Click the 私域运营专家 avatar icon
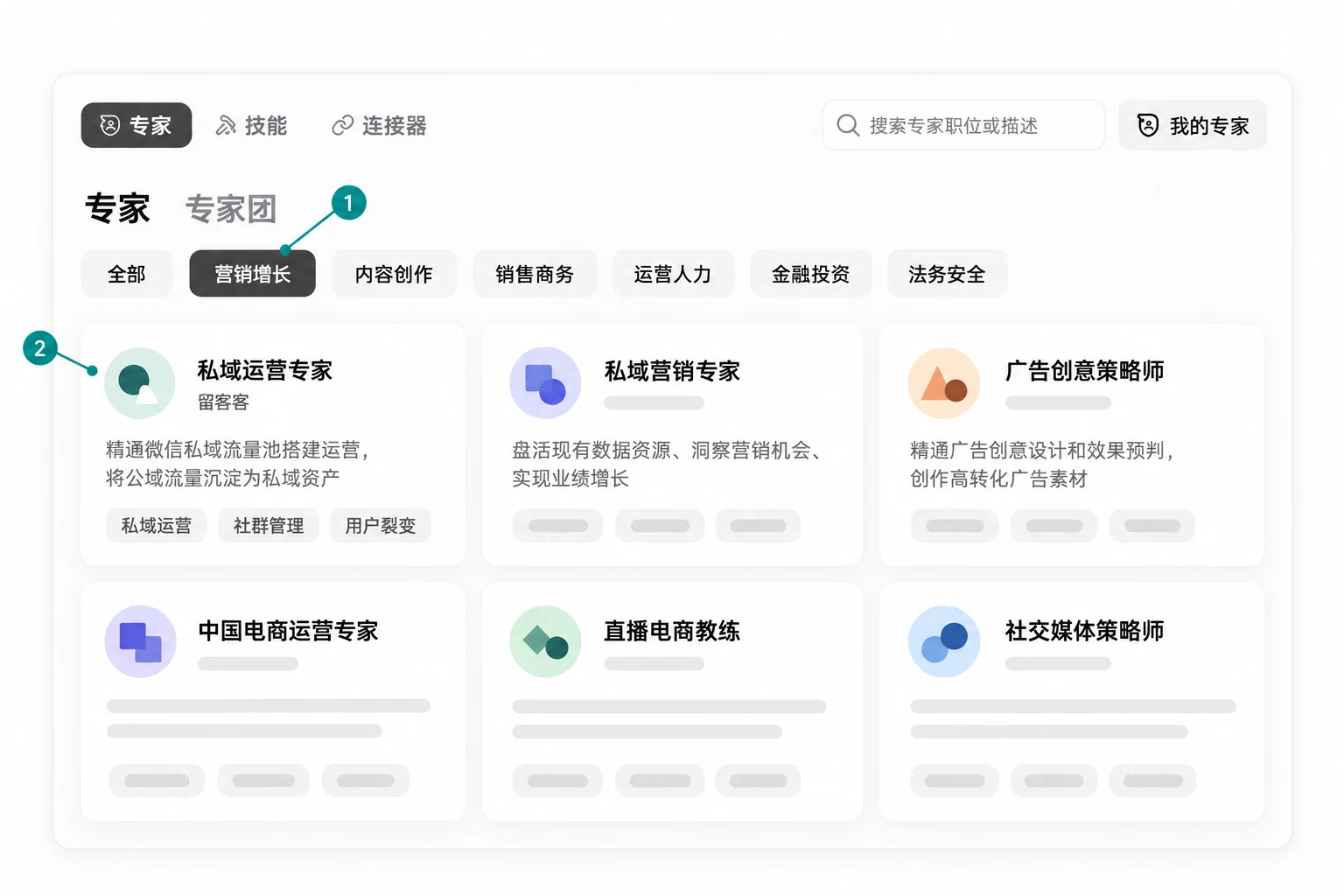The width and height of the screenshot is (1344, 896). (x=140, y=383)
